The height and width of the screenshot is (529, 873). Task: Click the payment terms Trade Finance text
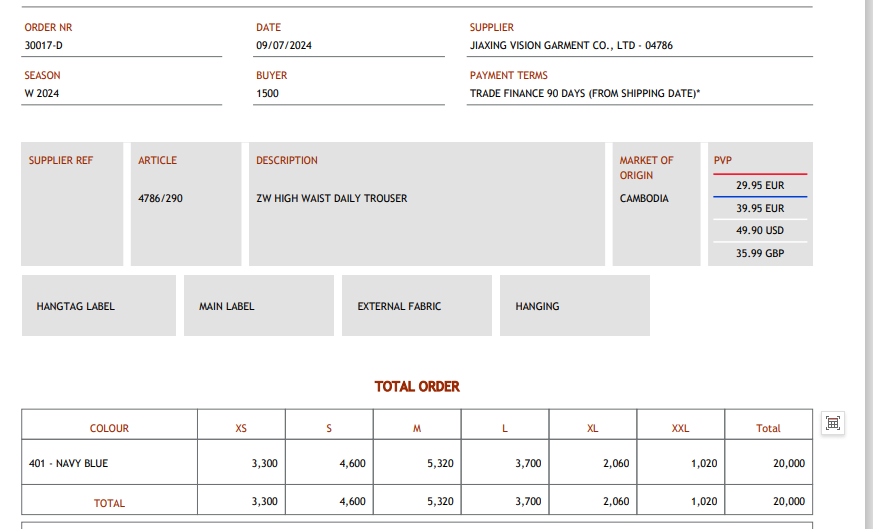[585, 93]
